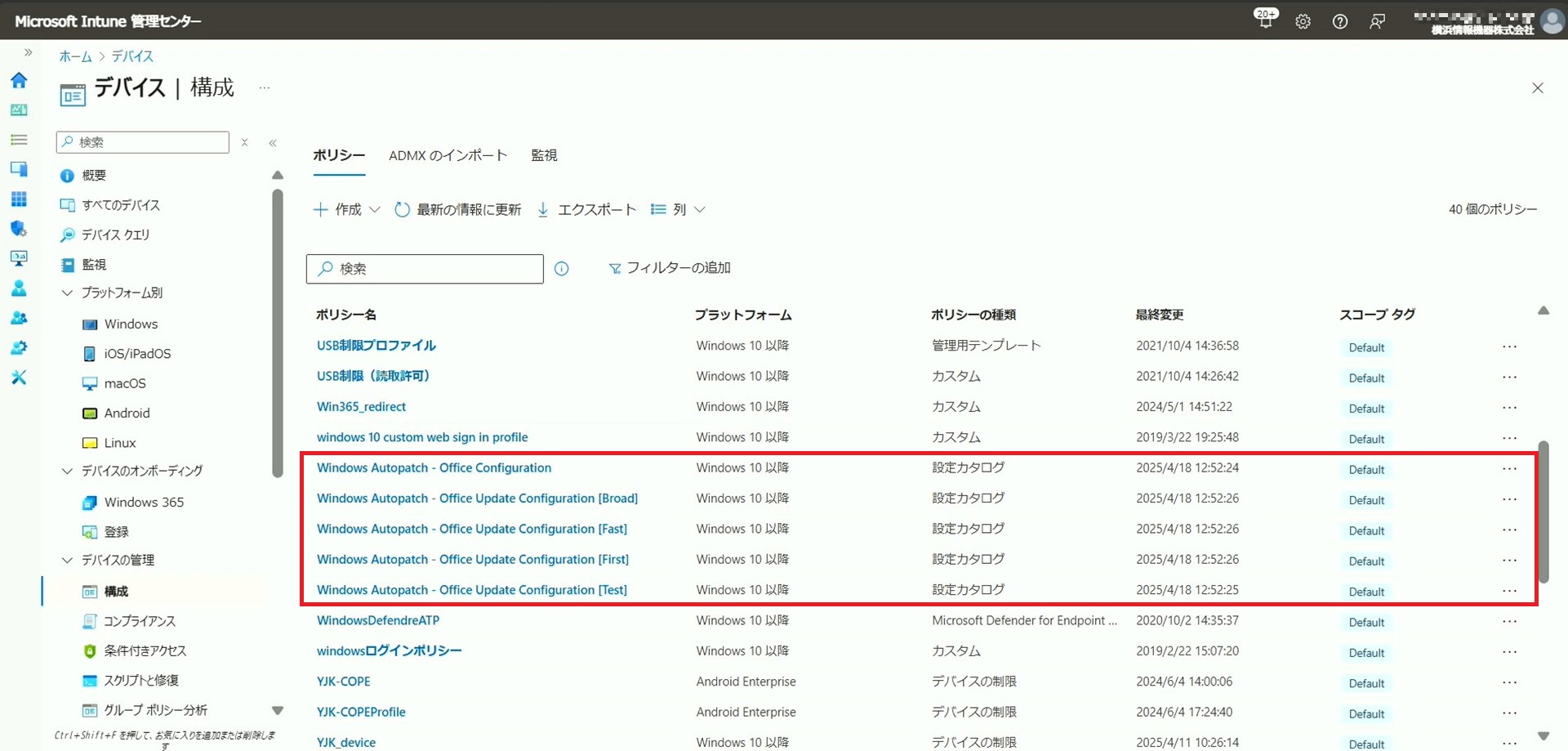The height and width of the screenshot is (751, 1568).
Task: Sort by 最終変更 column header
Action: pyautogui.click(x=1160, y=315)
